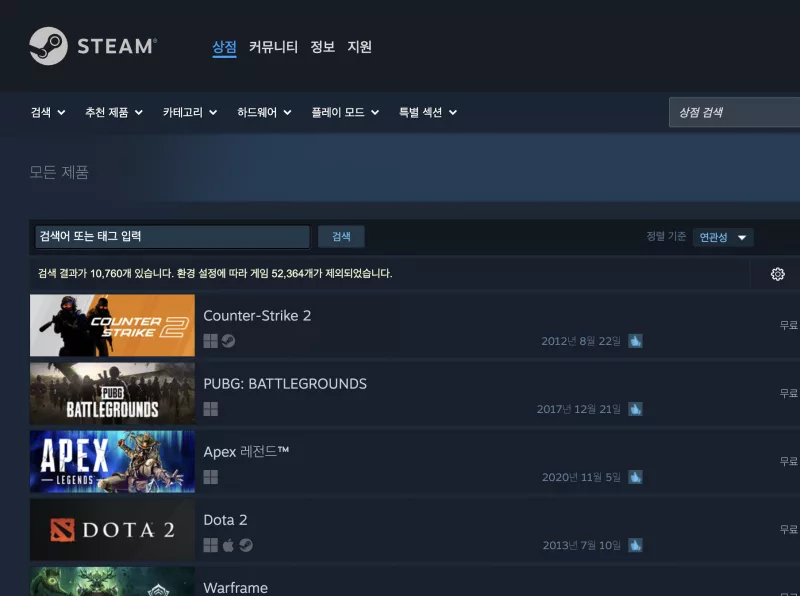Click 무료 price on Dota 2 row
The height and width of the screenshot is (596, 800).
coord(789,529)
